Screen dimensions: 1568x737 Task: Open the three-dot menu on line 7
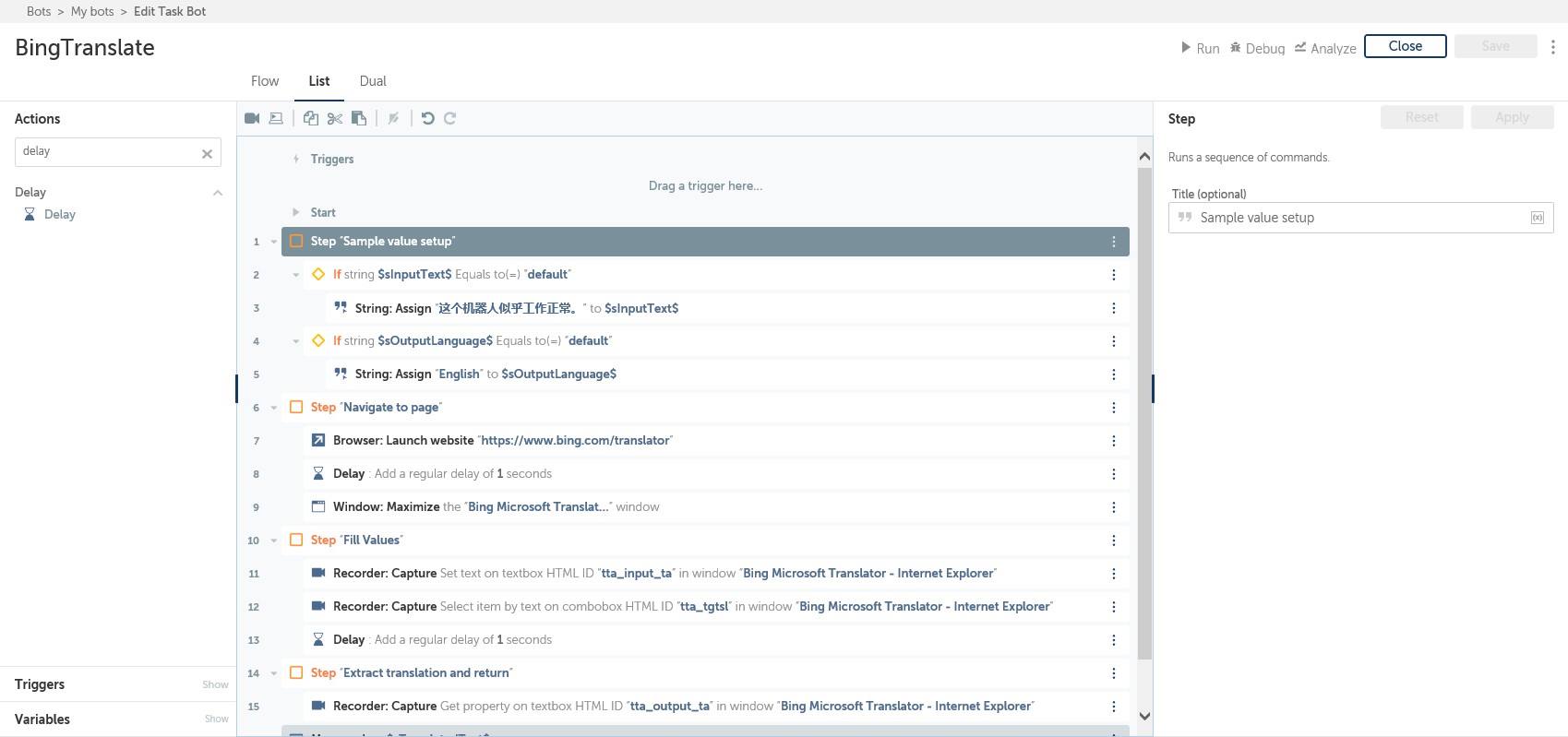[x=1113, y=441]
